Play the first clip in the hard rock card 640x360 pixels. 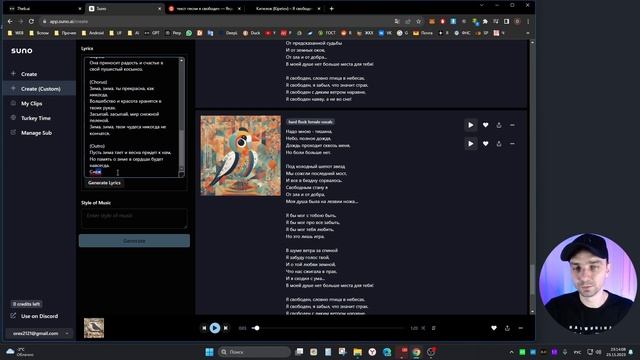[x=471, y=125]
